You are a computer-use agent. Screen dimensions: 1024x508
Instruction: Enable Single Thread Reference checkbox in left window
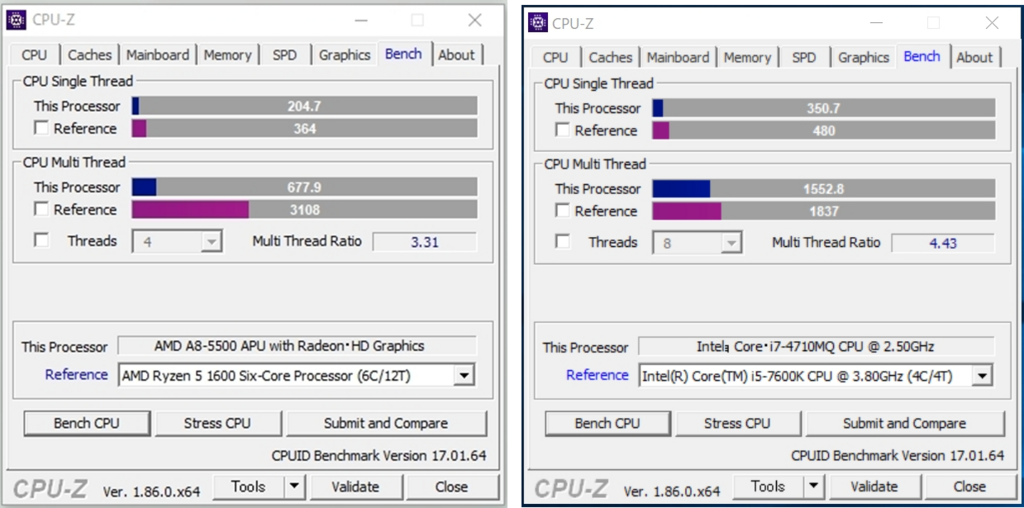[x=41, y=128]
